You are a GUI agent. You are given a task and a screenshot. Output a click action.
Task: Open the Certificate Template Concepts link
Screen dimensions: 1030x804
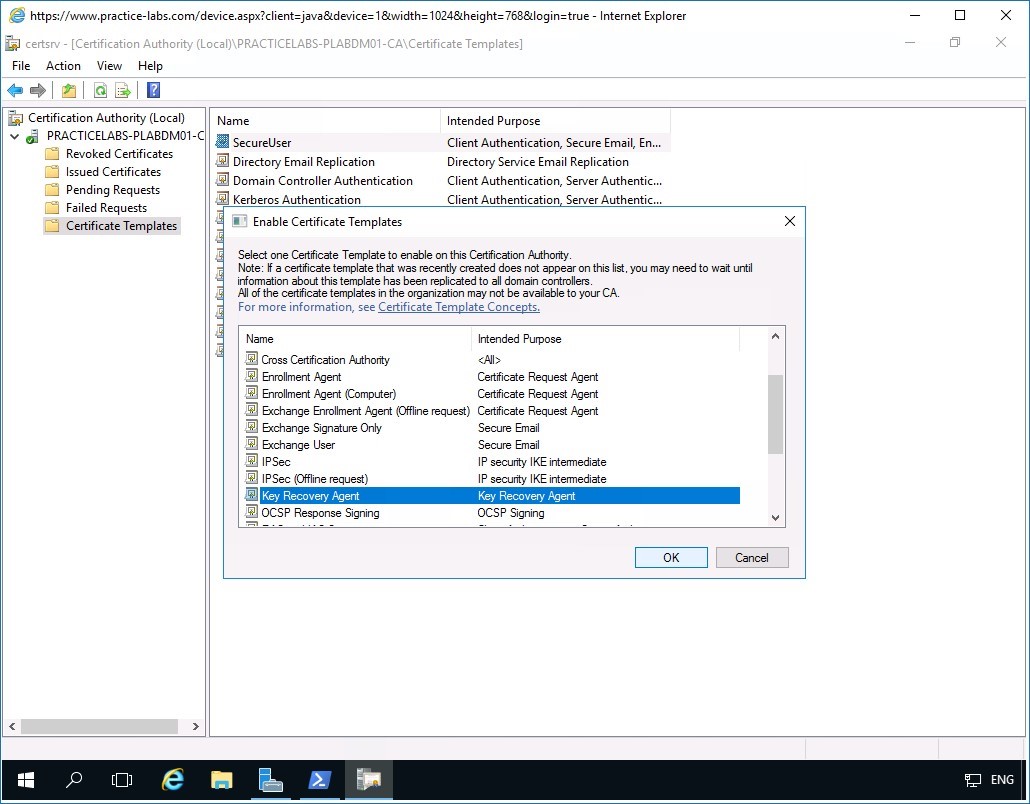458,307
